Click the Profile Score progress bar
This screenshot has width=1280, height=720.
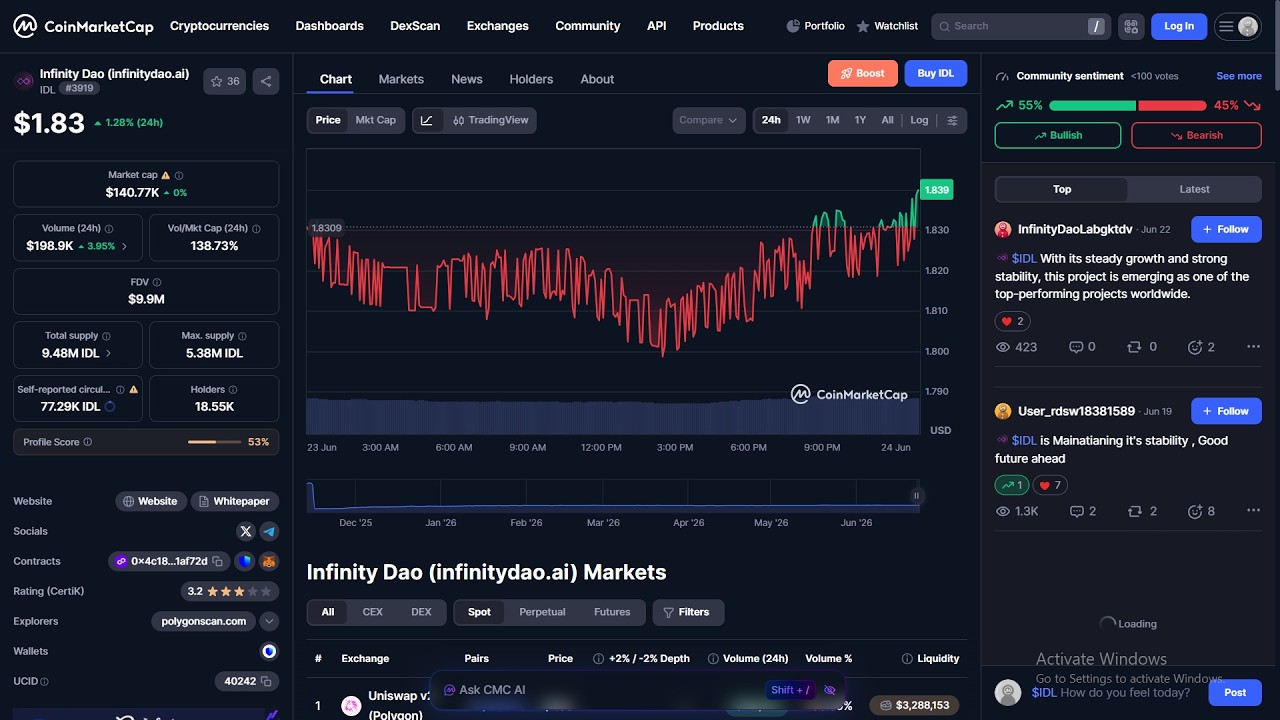click(x=214, y=442)
